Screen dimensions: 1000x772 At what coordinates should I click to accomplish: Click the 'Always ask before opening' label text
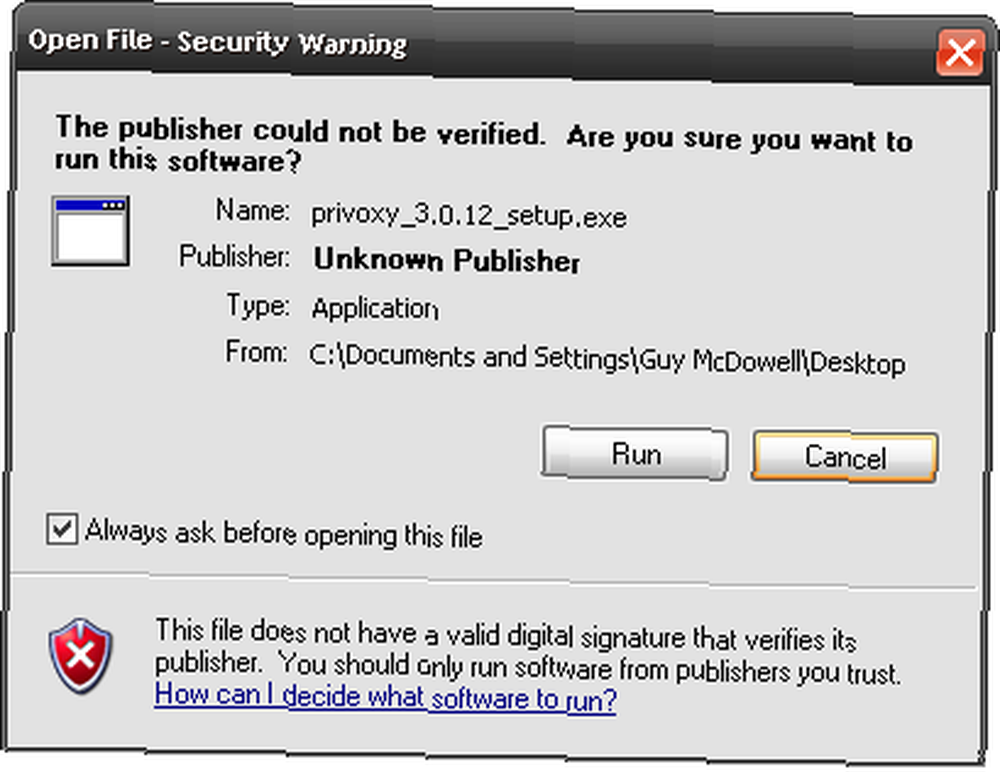click(284, 533)
